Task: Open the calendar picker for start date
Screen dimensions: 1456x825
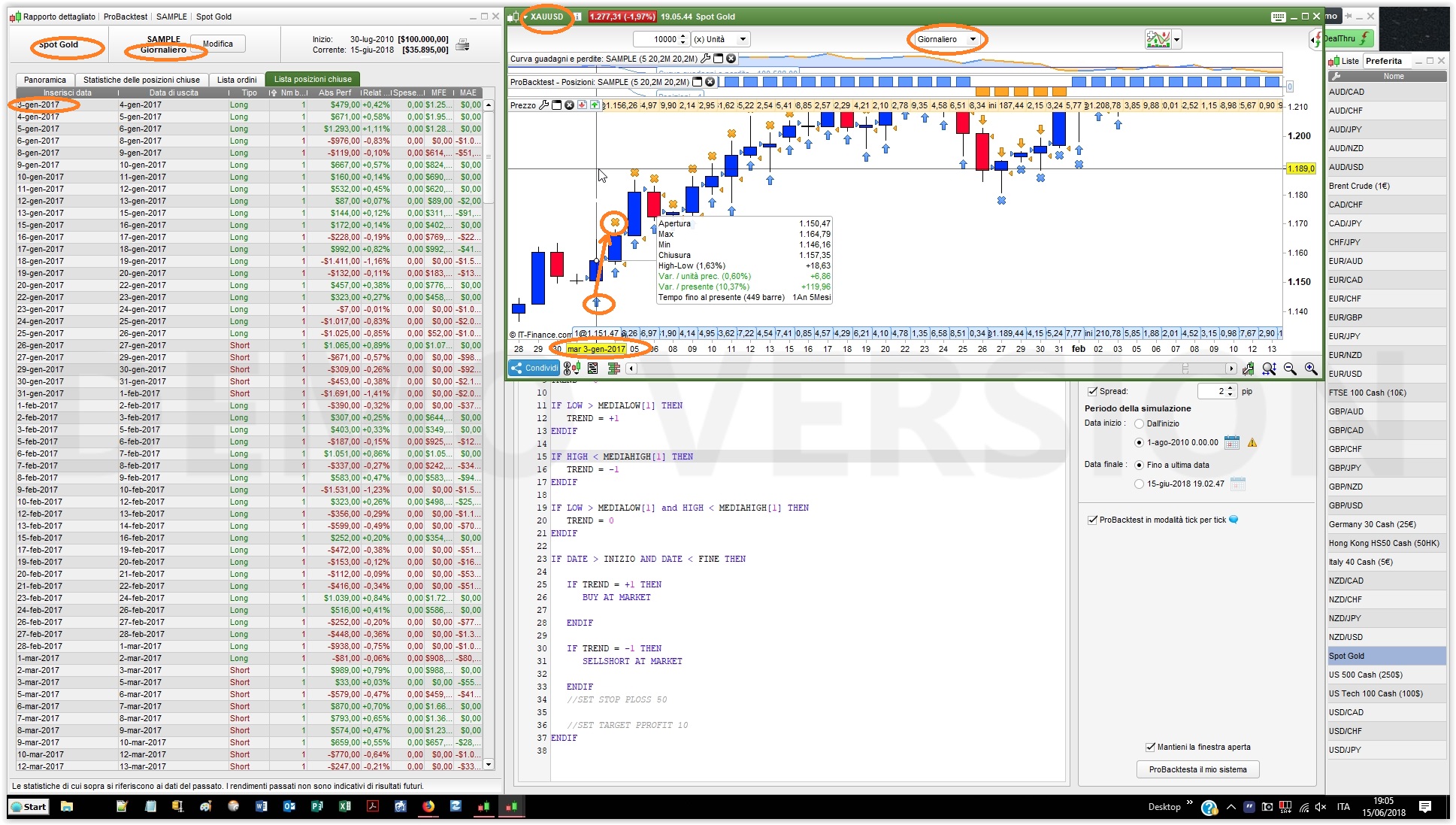Action: [x=1231, y=442]
